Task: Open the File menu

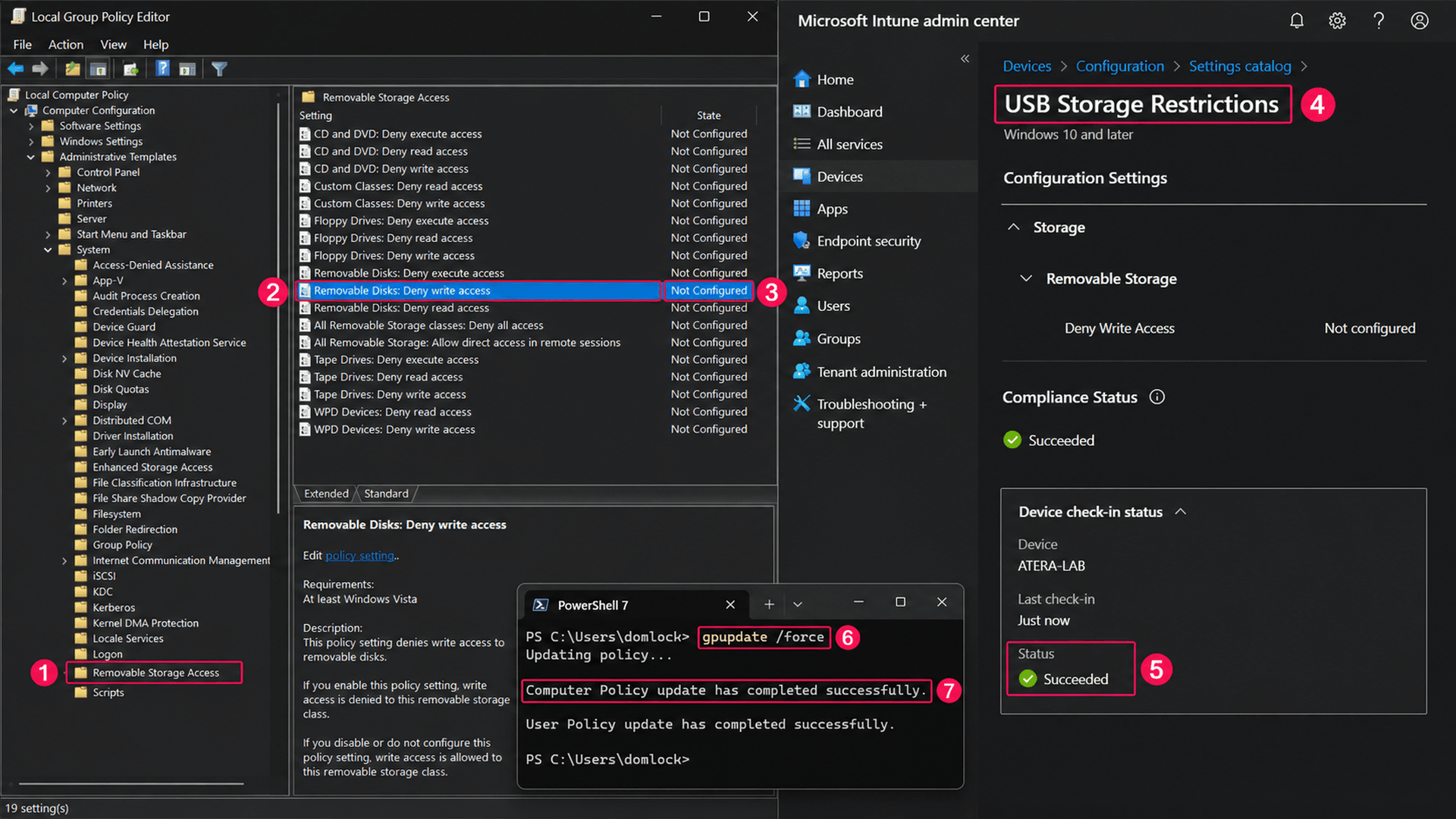Action: tap(23, 45)
